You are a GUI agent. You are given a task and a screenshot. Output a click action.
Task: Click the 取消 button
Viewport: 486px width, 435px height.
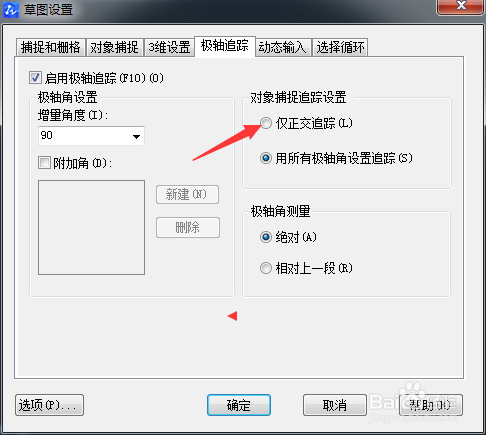pyautogui.click(x=335, y=405)
